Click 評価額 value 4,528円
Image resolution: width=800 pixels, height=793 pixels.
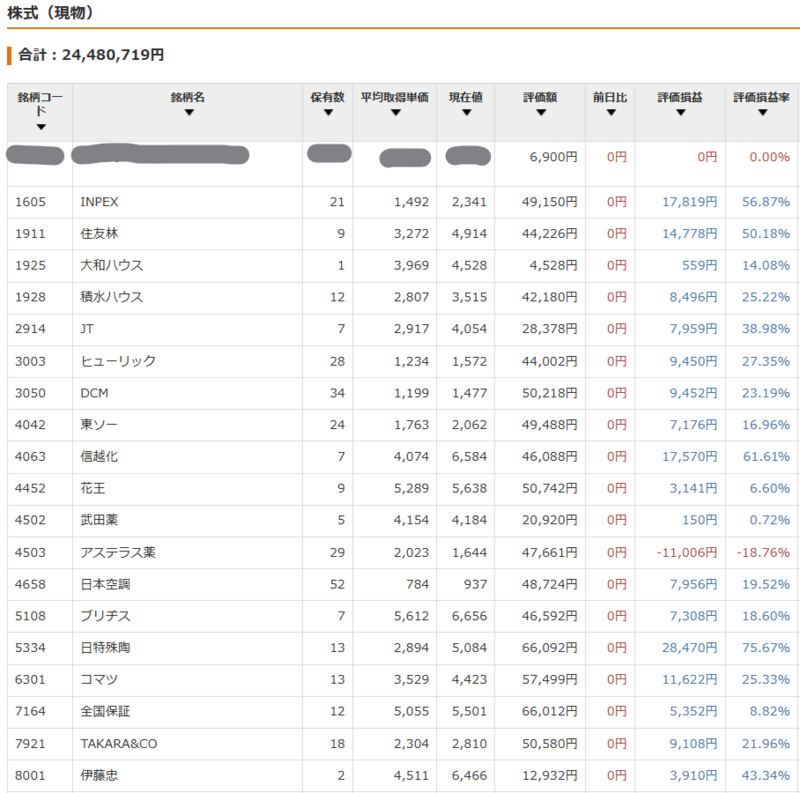click(553, 265)
